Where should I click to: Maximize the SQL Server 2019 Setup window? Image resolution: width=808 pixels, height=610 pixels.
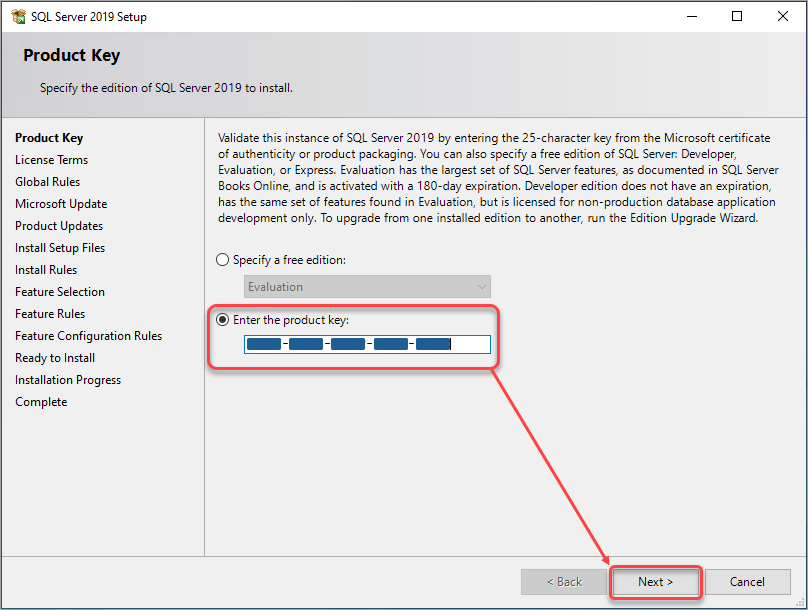737,16
